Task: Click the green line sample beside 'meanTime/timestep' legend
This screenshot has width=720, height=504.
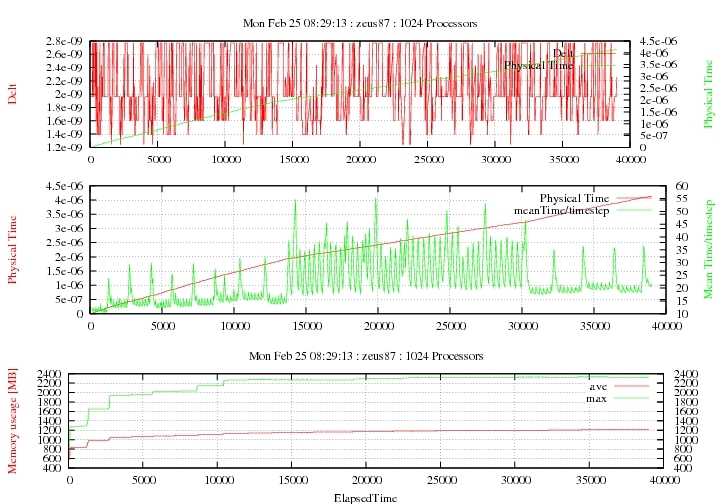Action: (634, 211)
